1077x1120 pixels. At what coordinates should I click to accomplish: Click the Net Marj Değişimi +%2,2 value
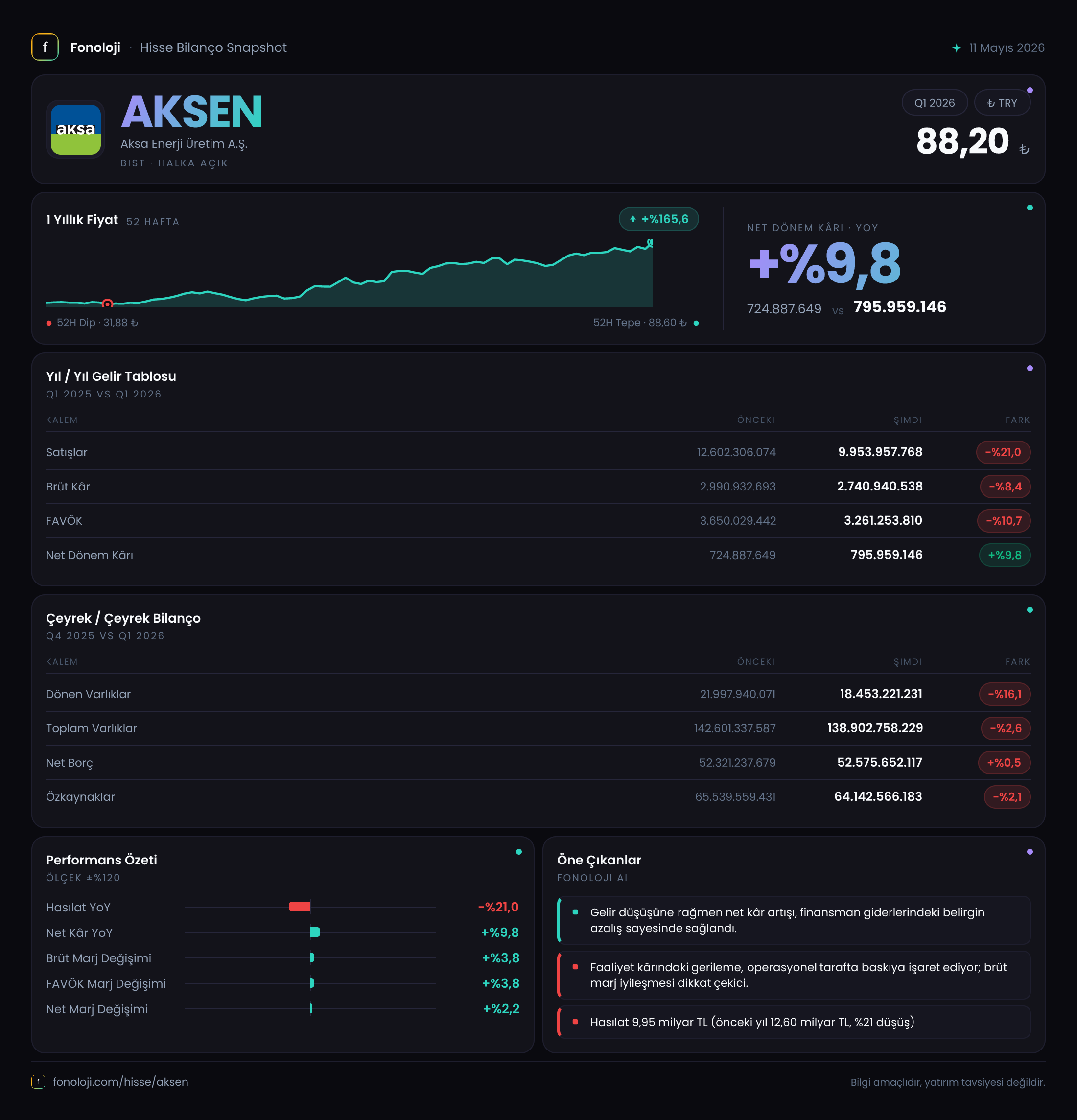click(501, 1008)
